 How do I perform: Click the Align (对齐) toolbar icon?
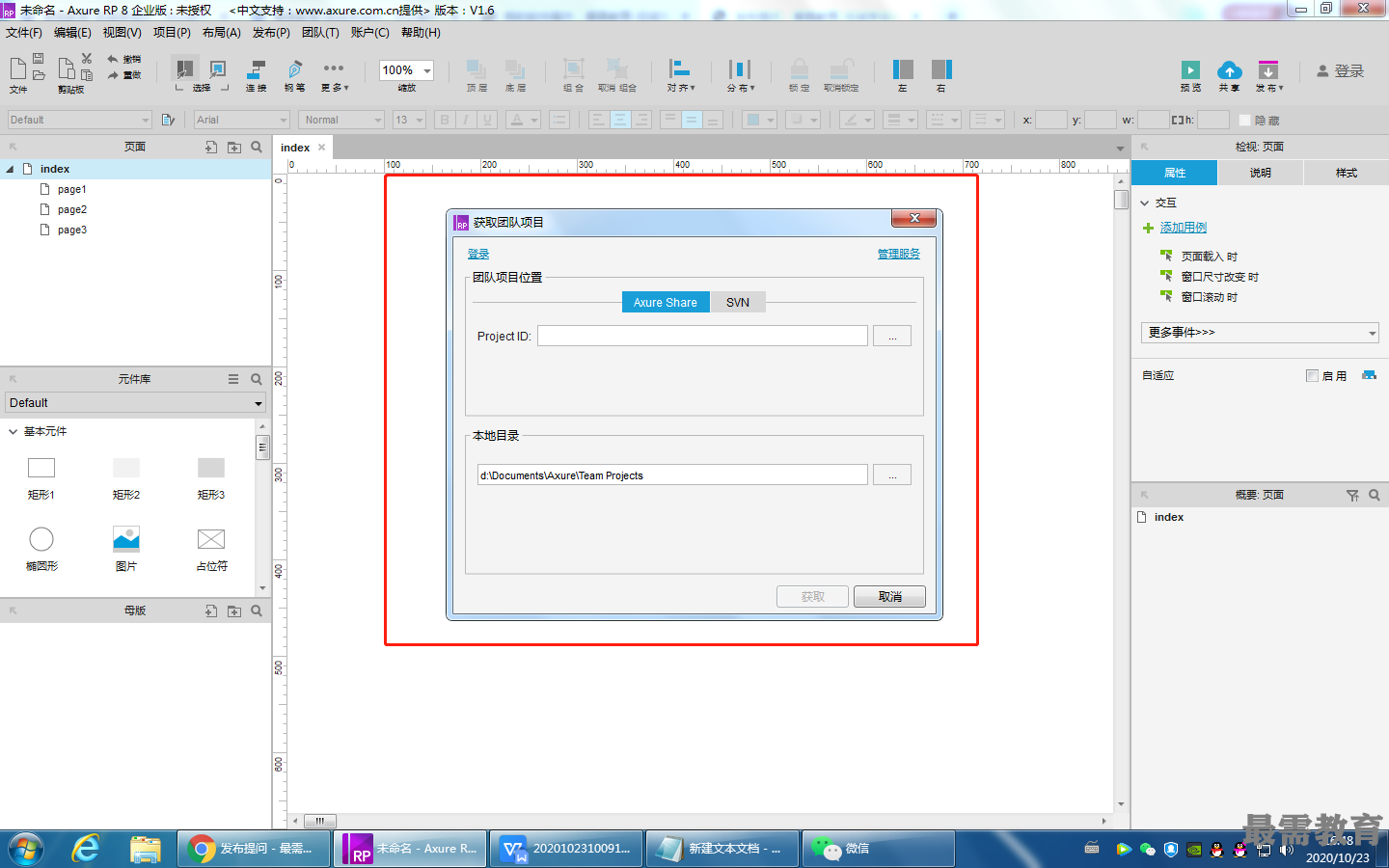click(x=680, y=69)
